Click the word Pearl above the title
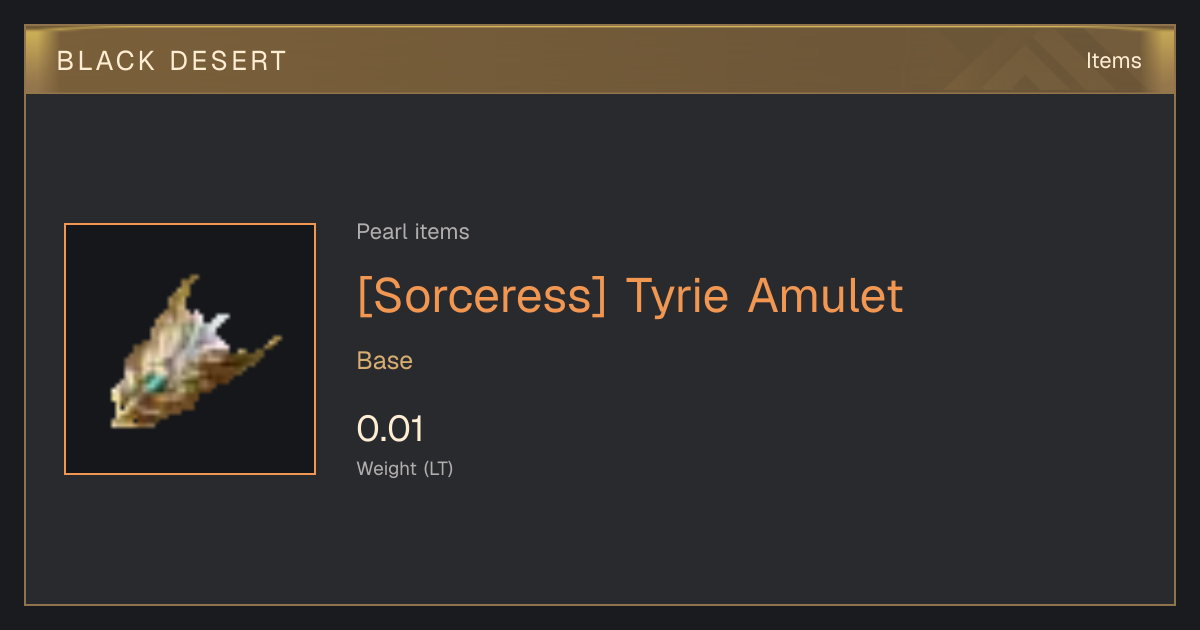Viewport: 1200px width, 630px height. click(380, 232)
